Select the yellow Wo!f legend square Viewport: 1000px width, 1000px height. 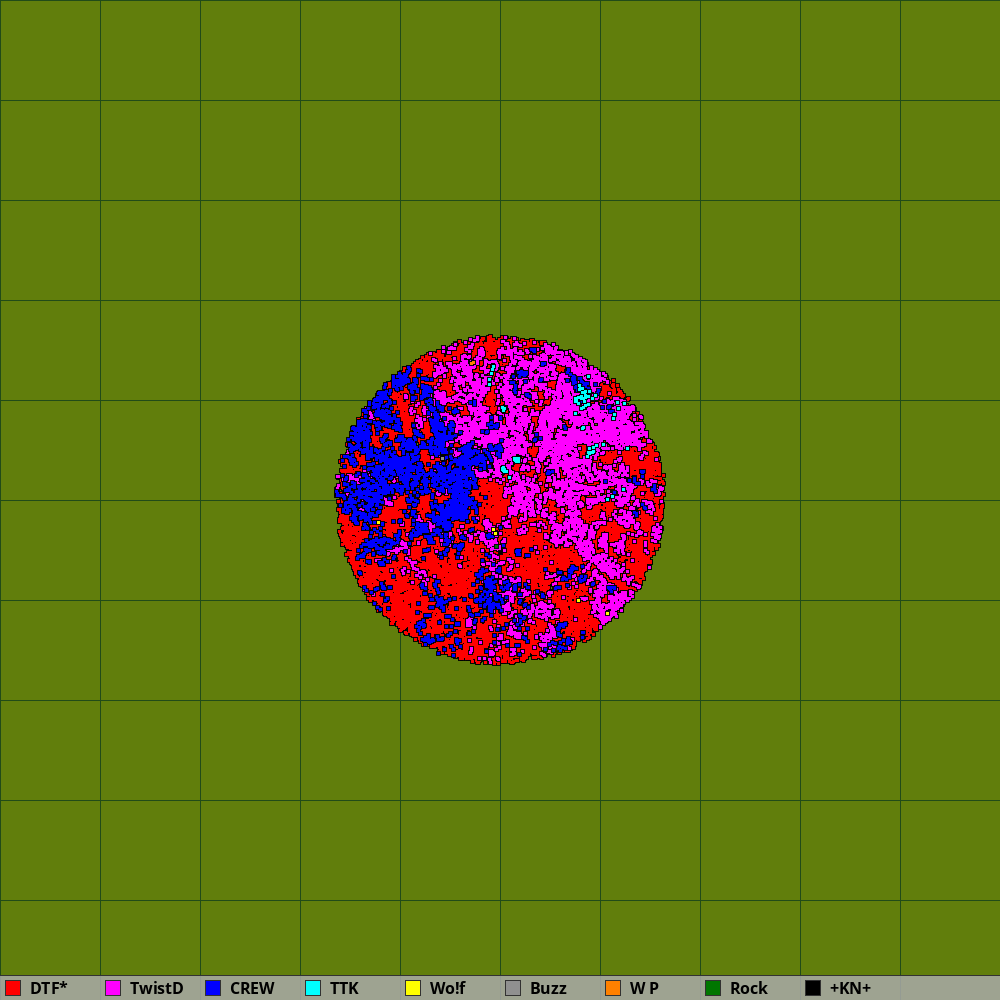click(x=413, y=988)
